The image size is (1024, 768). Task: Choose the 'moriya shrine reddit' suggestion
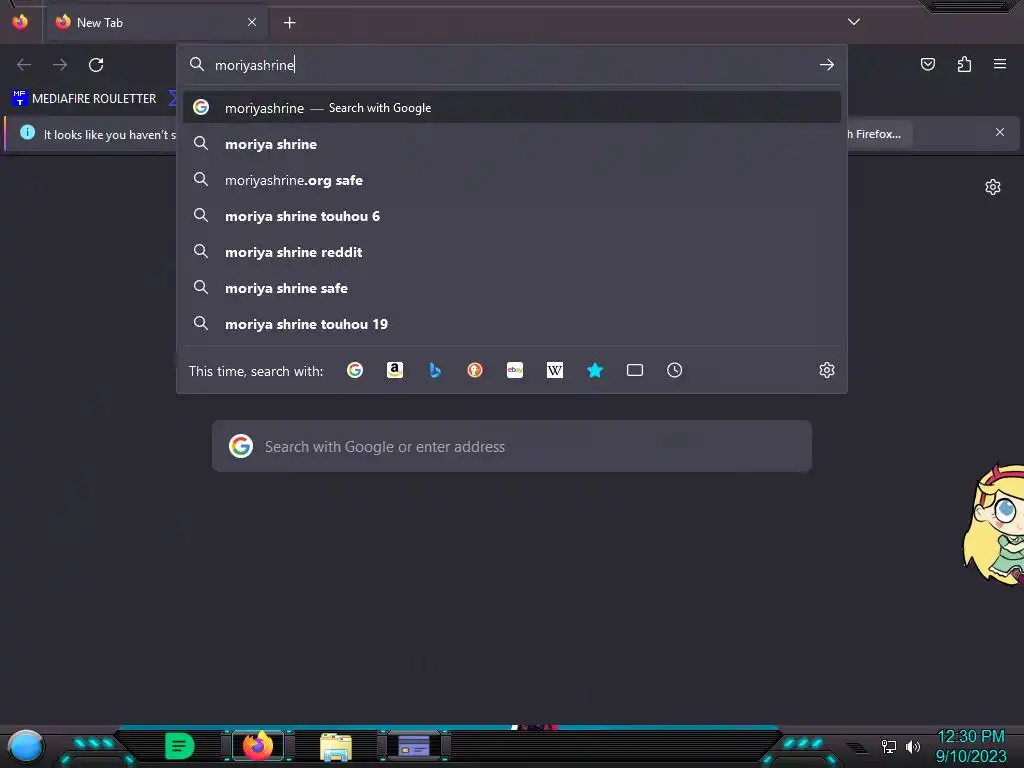point(512,252)
